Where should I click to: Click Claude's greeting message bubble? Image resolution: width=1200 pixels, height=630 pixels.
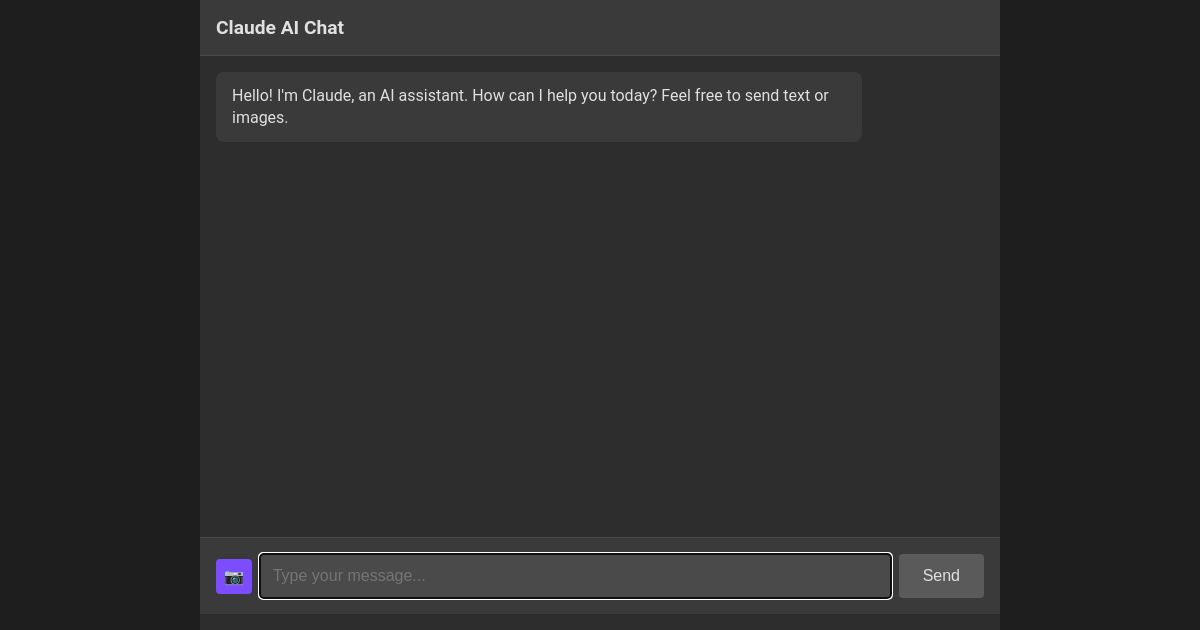click(539, 106)
